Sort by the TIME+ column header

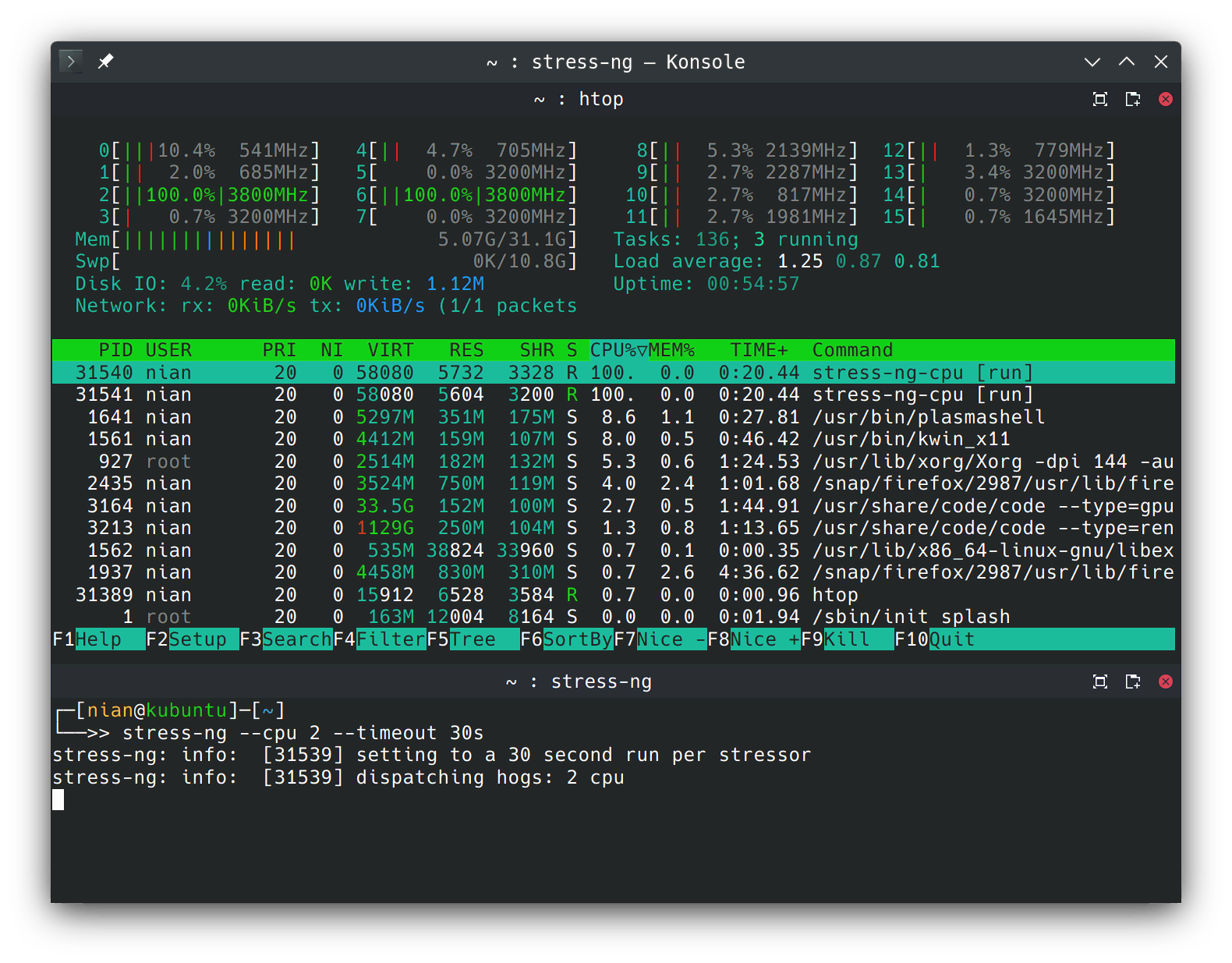tap(759, 350)
